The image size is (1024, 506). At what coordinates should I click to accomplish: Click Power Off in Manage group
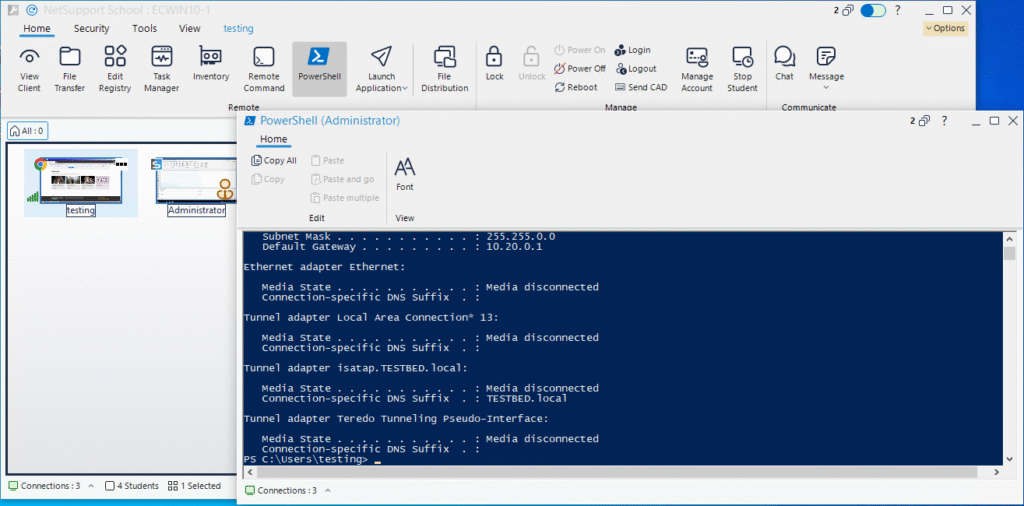tap(580, 69)
